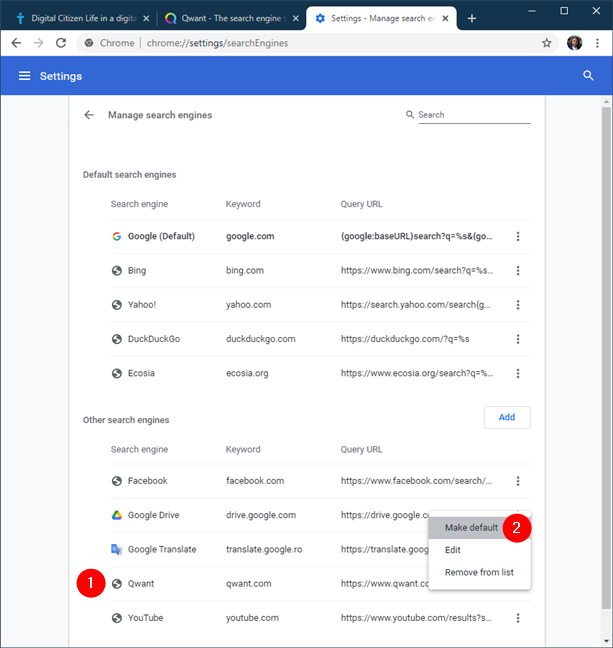Open more actions for Yahoo!
The image size is (613, 648).
point(518,305)
